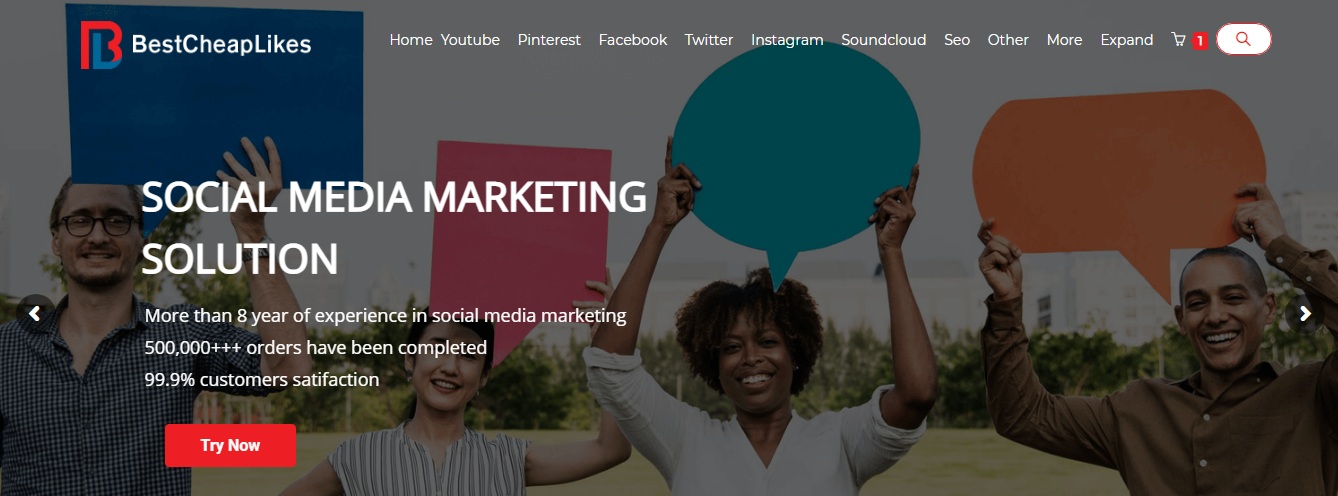Screen dimensions: 1338x496
Task: Click the Social Media Marketing Solution heading
Action: [394, 228]
